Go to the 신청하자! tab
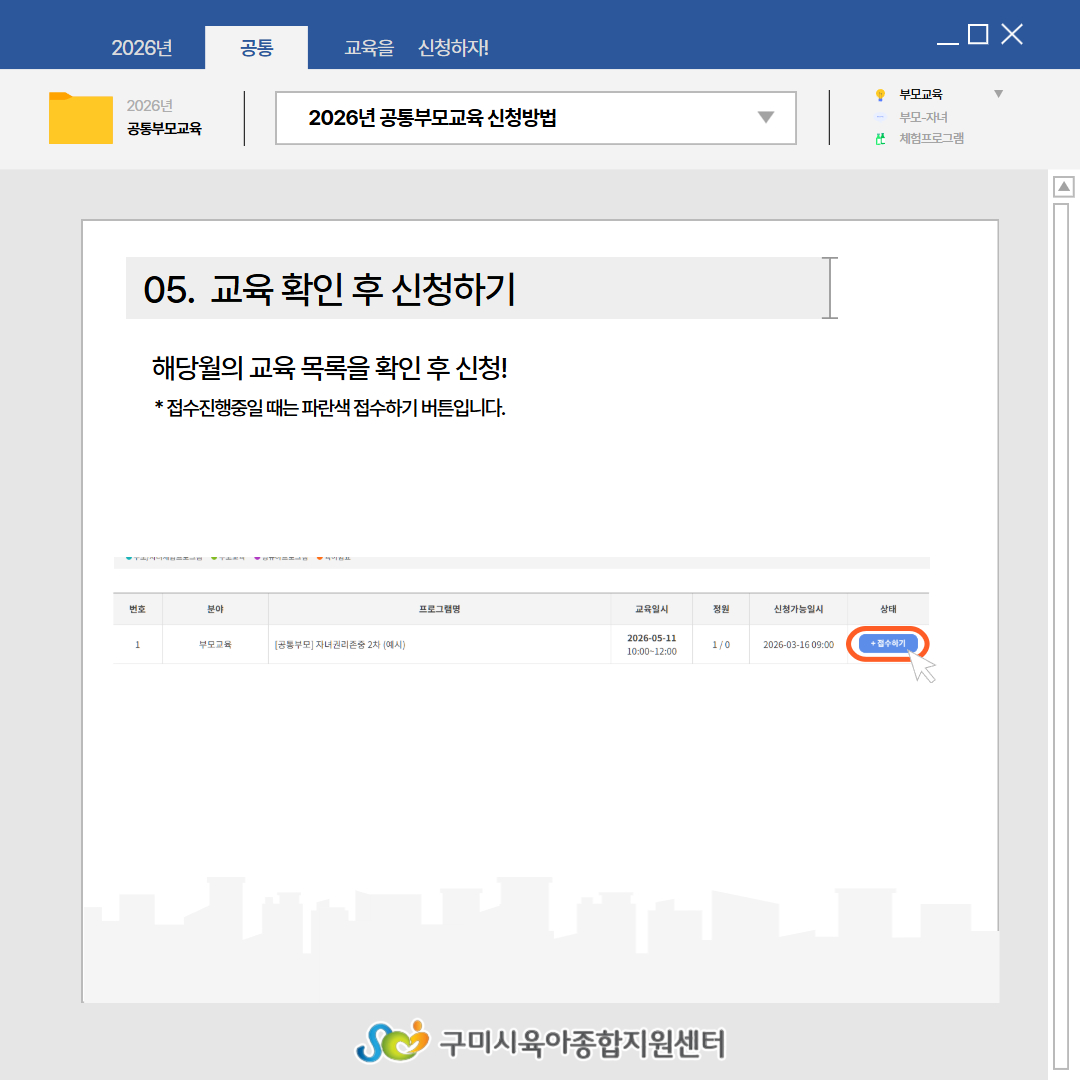Viewport: 1080px width, 1080px height. [x=453, y=48]
